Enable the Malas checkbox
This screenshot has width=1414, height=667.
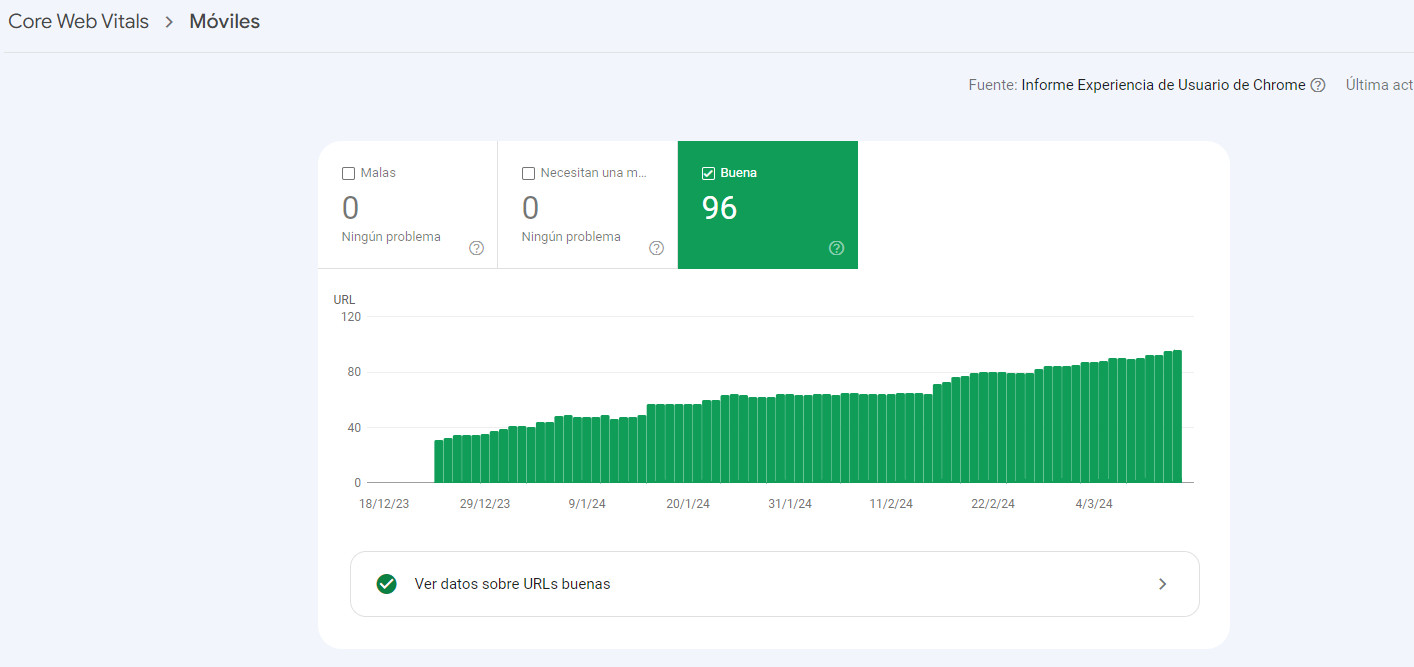(348, 173)
